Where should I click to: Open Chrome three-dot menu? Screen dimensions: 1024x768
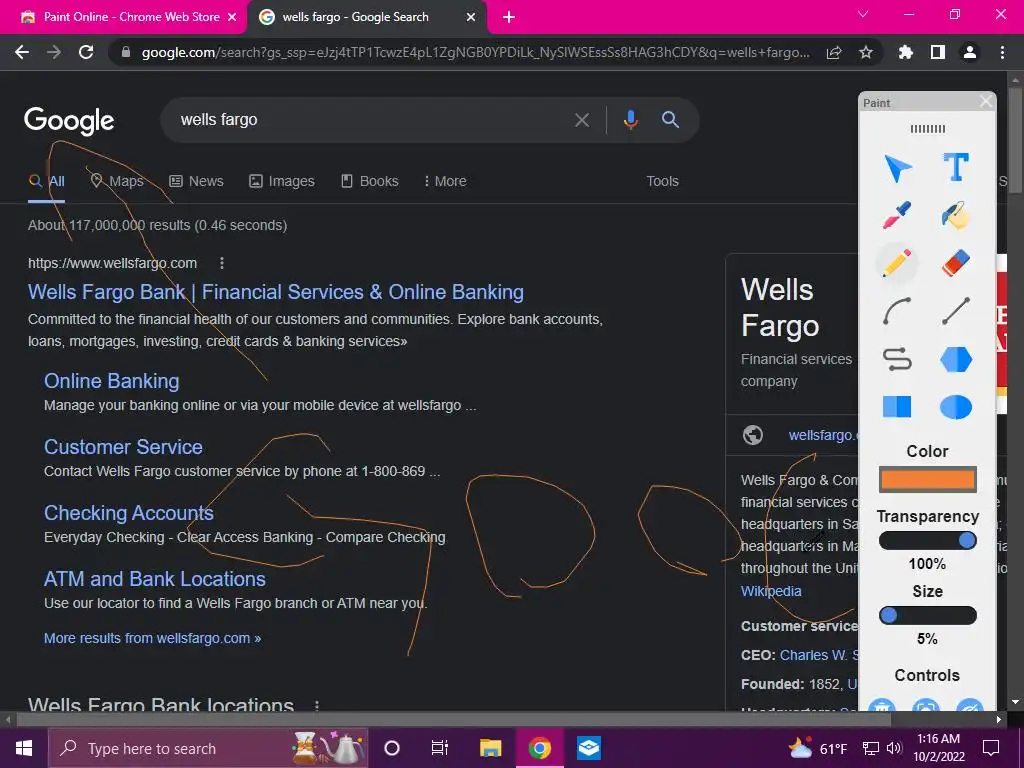1002,52
